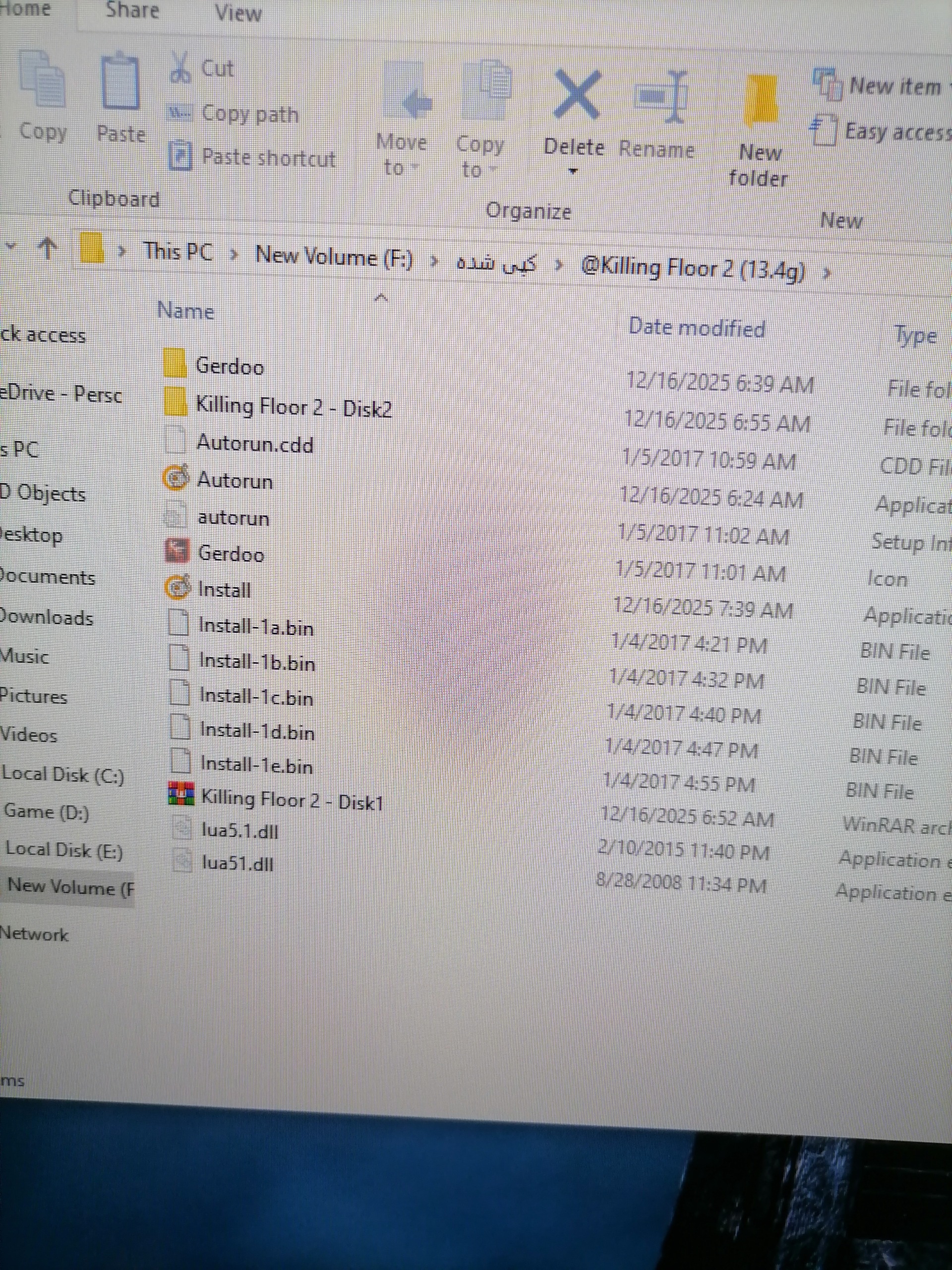952x1270 pixels.
Task: Sort files by Date modified column
Action: pyautogui.click(x=696, y=328)
